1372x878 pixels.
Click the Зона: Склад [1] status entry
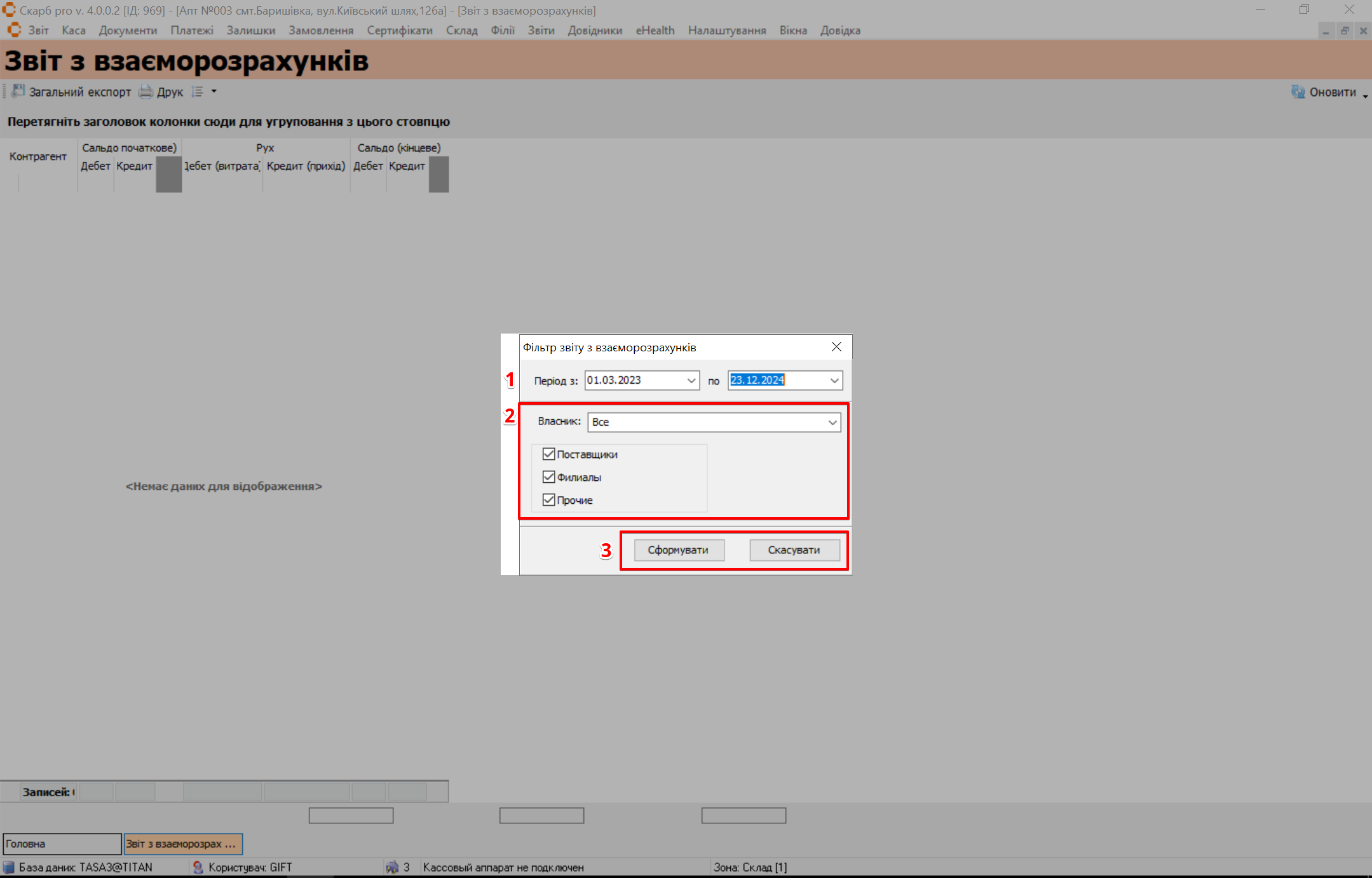(x=750, y=867)
